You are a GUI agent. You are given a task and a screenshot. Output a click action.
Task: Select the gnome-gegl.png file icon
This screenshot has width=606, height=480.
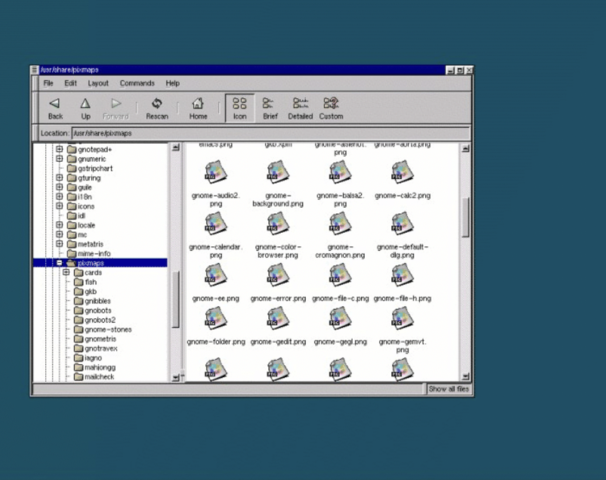tap(340, 318)
